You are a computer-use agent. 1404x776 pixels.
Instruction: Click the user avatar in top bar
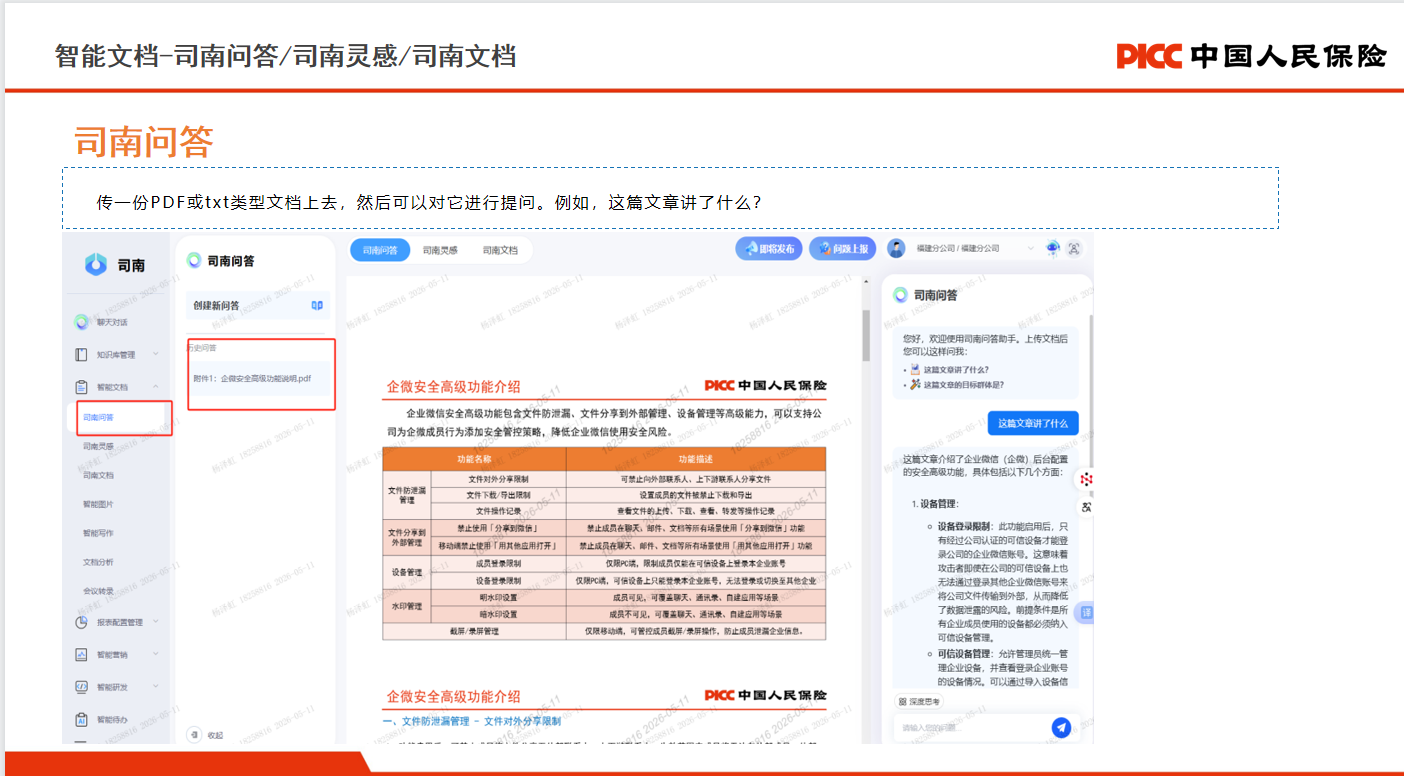click(x=896, y=249)
